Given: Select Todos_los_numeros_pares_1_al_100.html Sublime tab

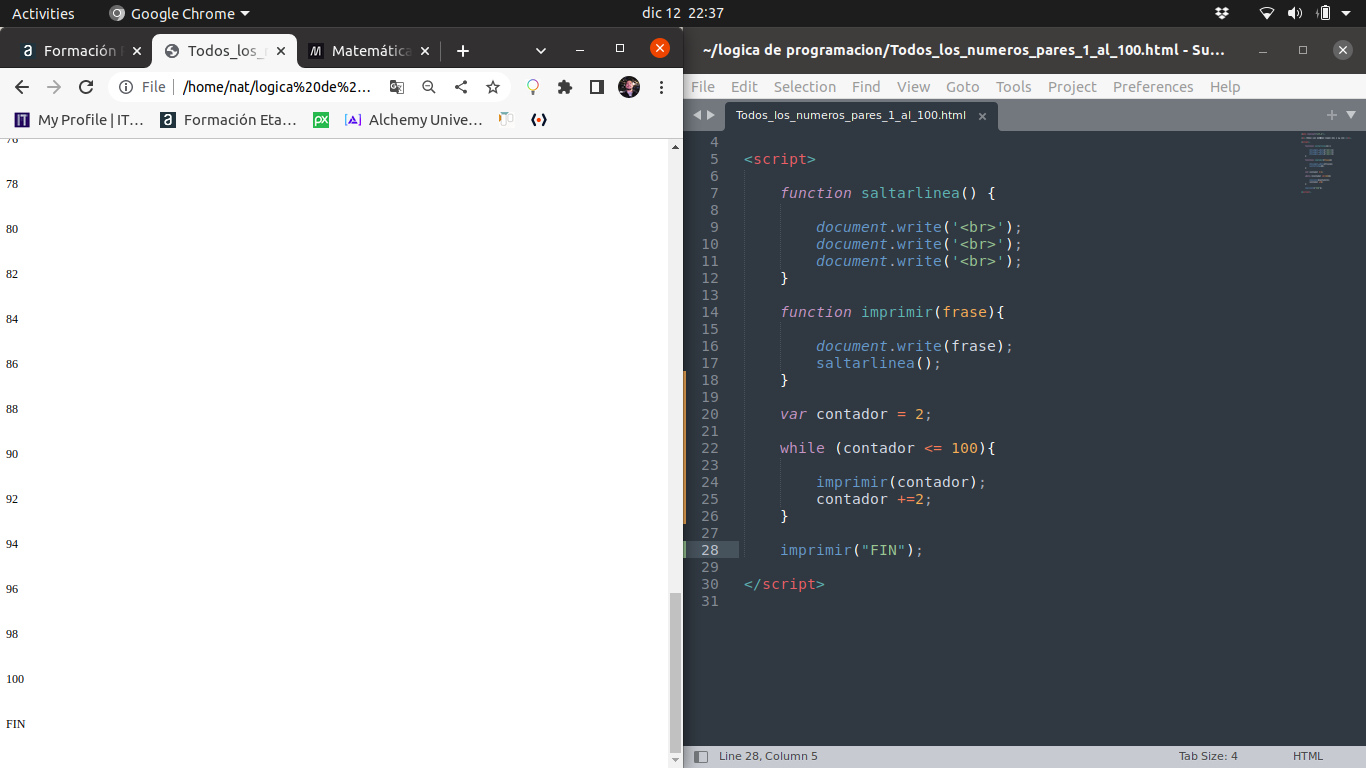Looking at the screenshot, I should [851, 115].
